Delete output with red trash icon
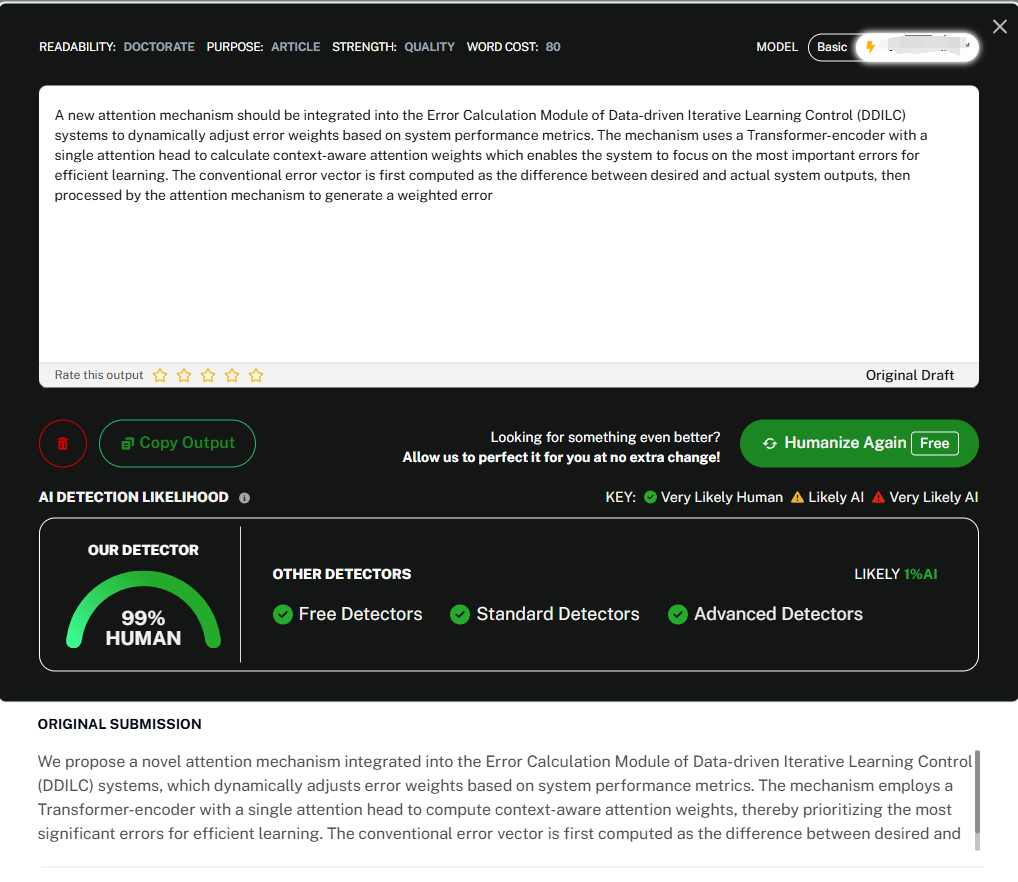The height and width of the screenshot is (882, 1018). click(x=63, y=443)
